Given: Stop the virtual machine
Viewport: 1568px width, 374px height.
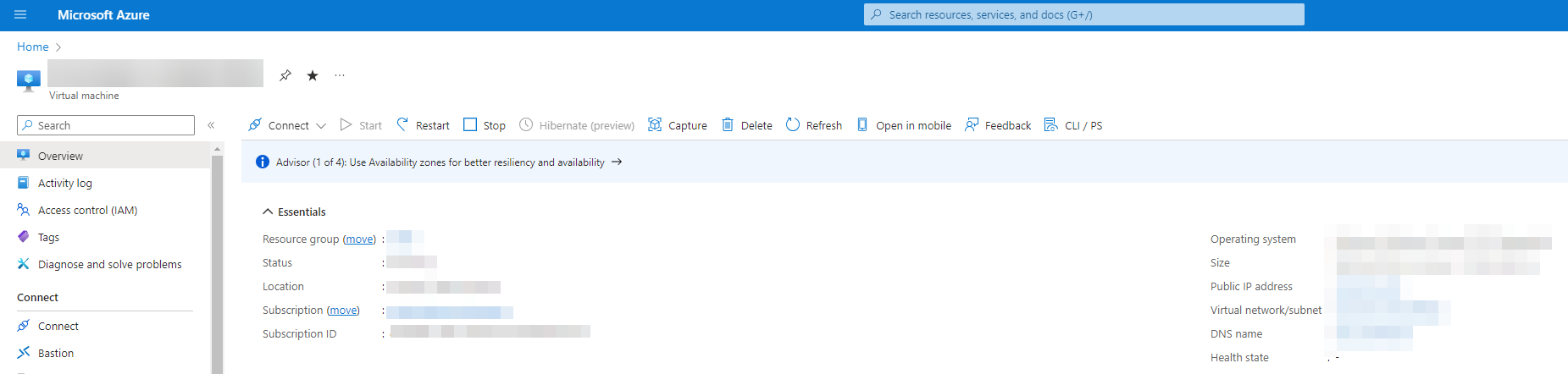Looking at the screenshot, I should (485, 125).
